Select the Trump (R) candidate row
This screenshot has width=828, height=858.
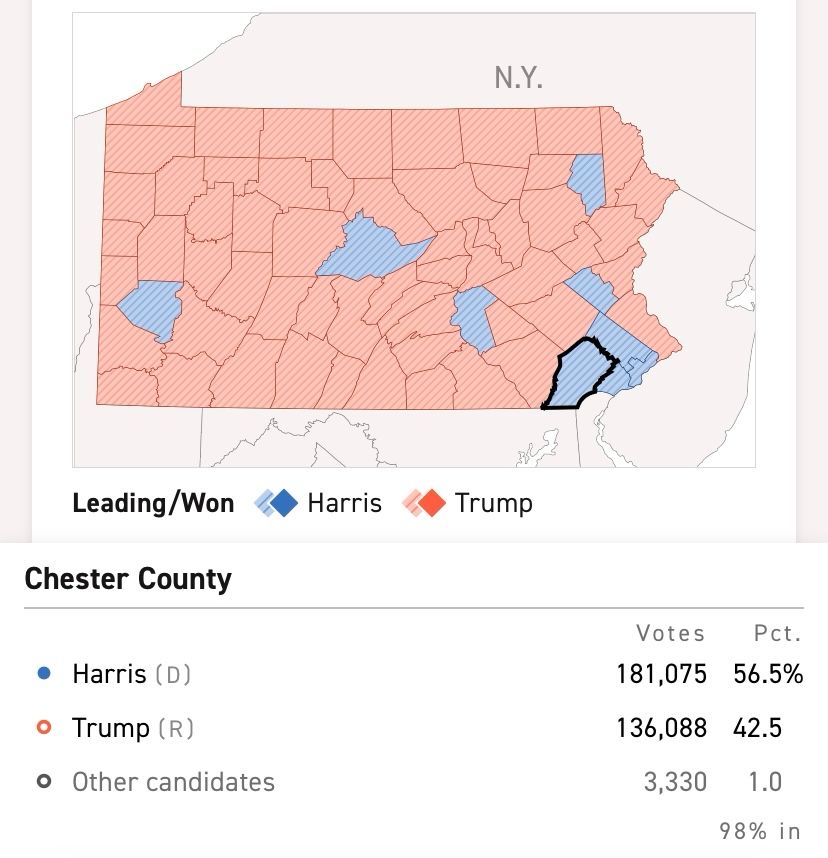click(x=414, y=728)
